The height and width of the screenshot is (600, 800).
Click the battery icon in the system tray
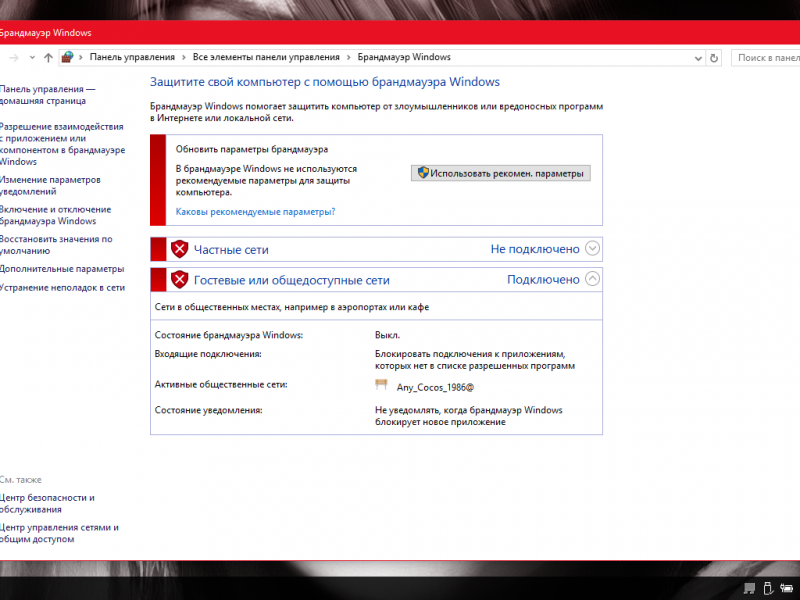(786, 588)
